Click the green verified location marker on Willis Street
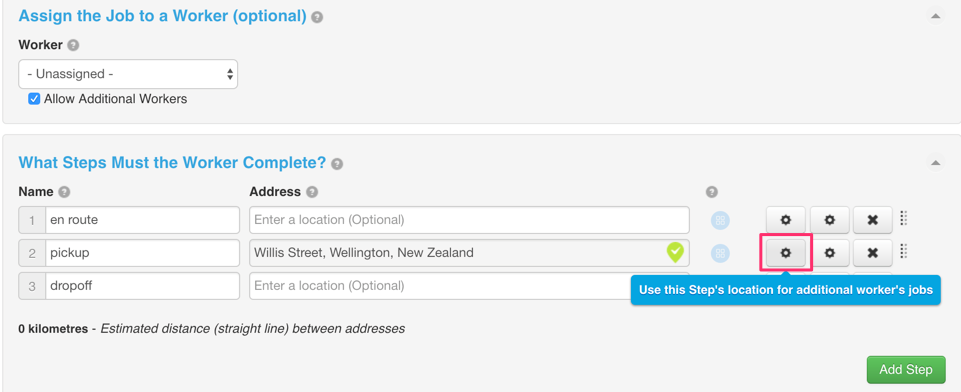This screenshot has width=961, height=392. [675, 252]
